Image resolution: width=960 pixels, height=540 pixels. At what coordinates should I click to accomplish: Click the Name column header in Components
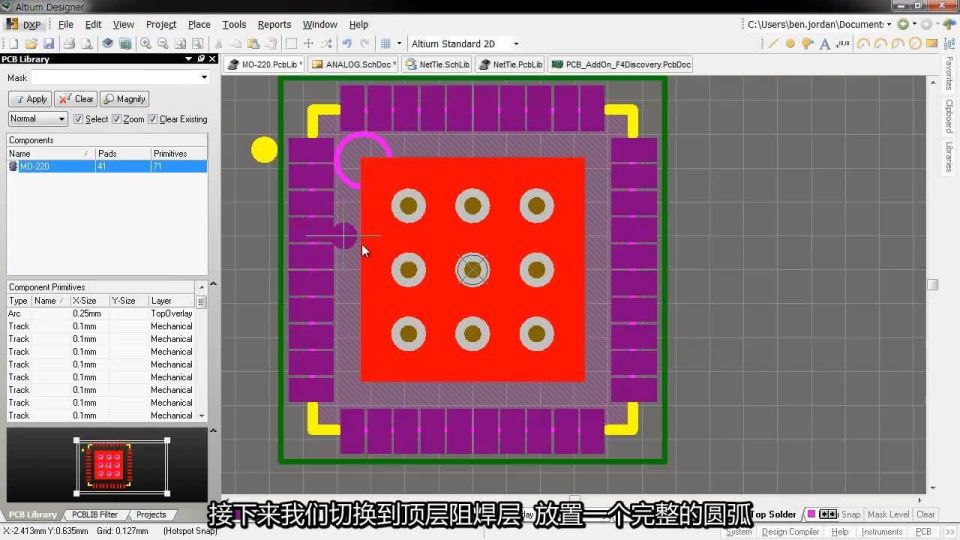pyautogui.click(x=51, y=154)
